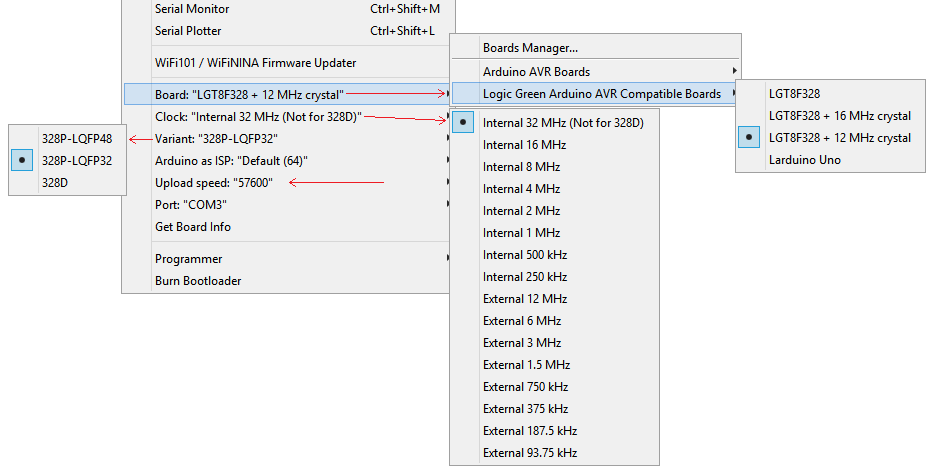Choose Internal 1 MHz clock
This screenshot has width=933, height=472.
pos(555,233)
